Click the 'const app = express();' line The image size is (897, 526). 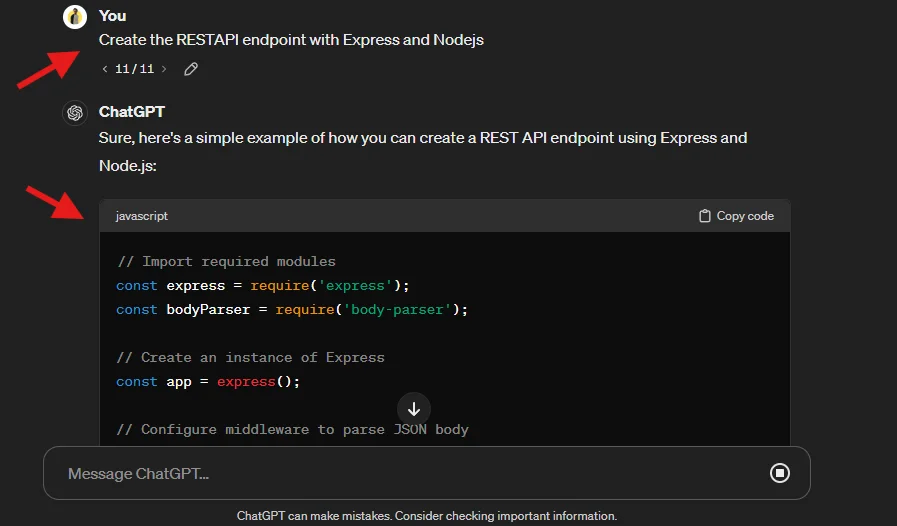coord(208,382)
